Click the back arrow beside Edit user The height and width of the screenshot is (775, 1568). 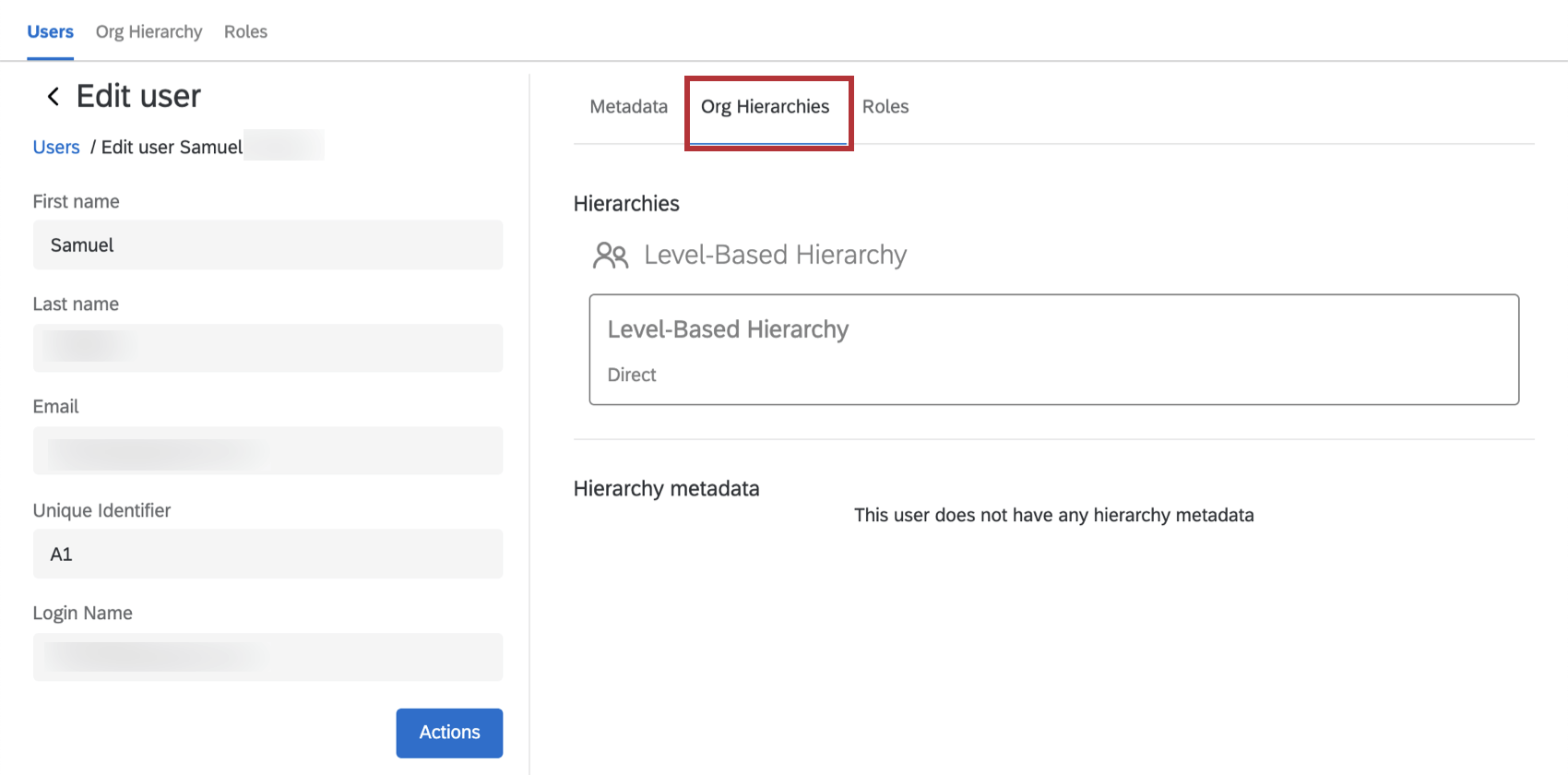click(x=53, y=96)
